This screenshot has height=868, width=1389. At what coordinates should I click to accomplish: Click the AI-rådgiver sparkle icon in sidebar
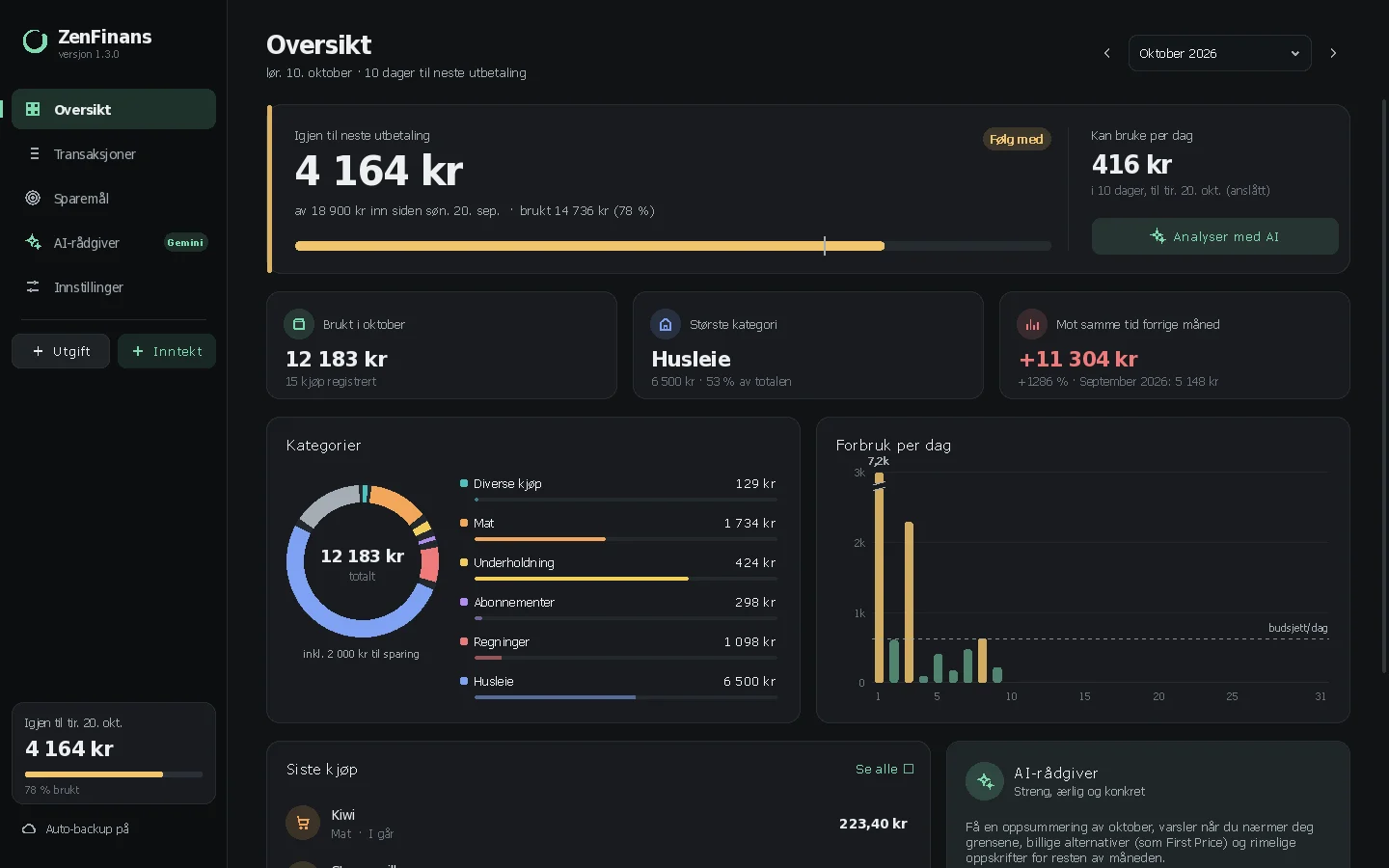33,242
